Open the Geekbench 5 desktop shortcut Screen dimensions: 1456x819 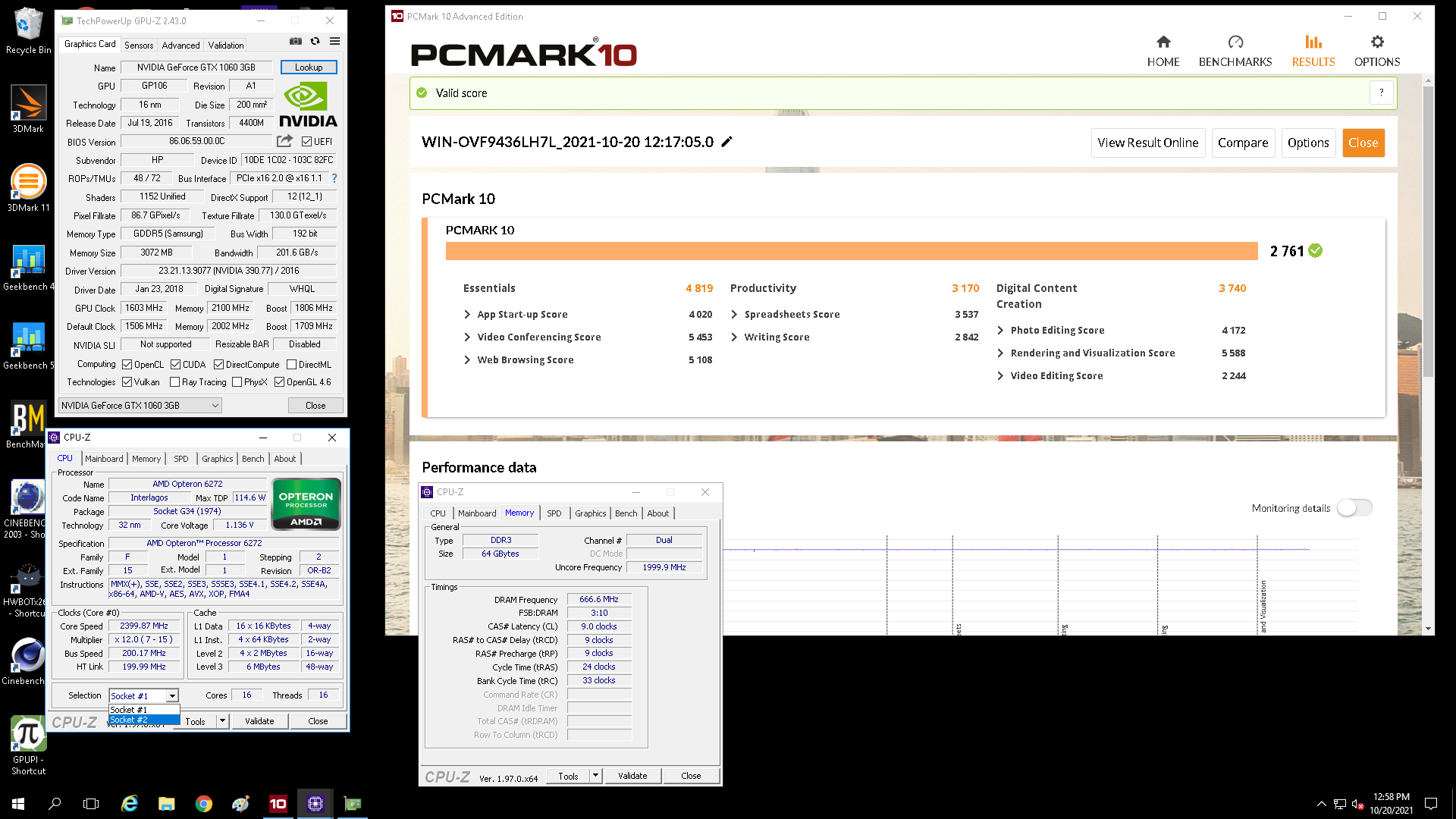pyautogui.click(x=28, y=346)
